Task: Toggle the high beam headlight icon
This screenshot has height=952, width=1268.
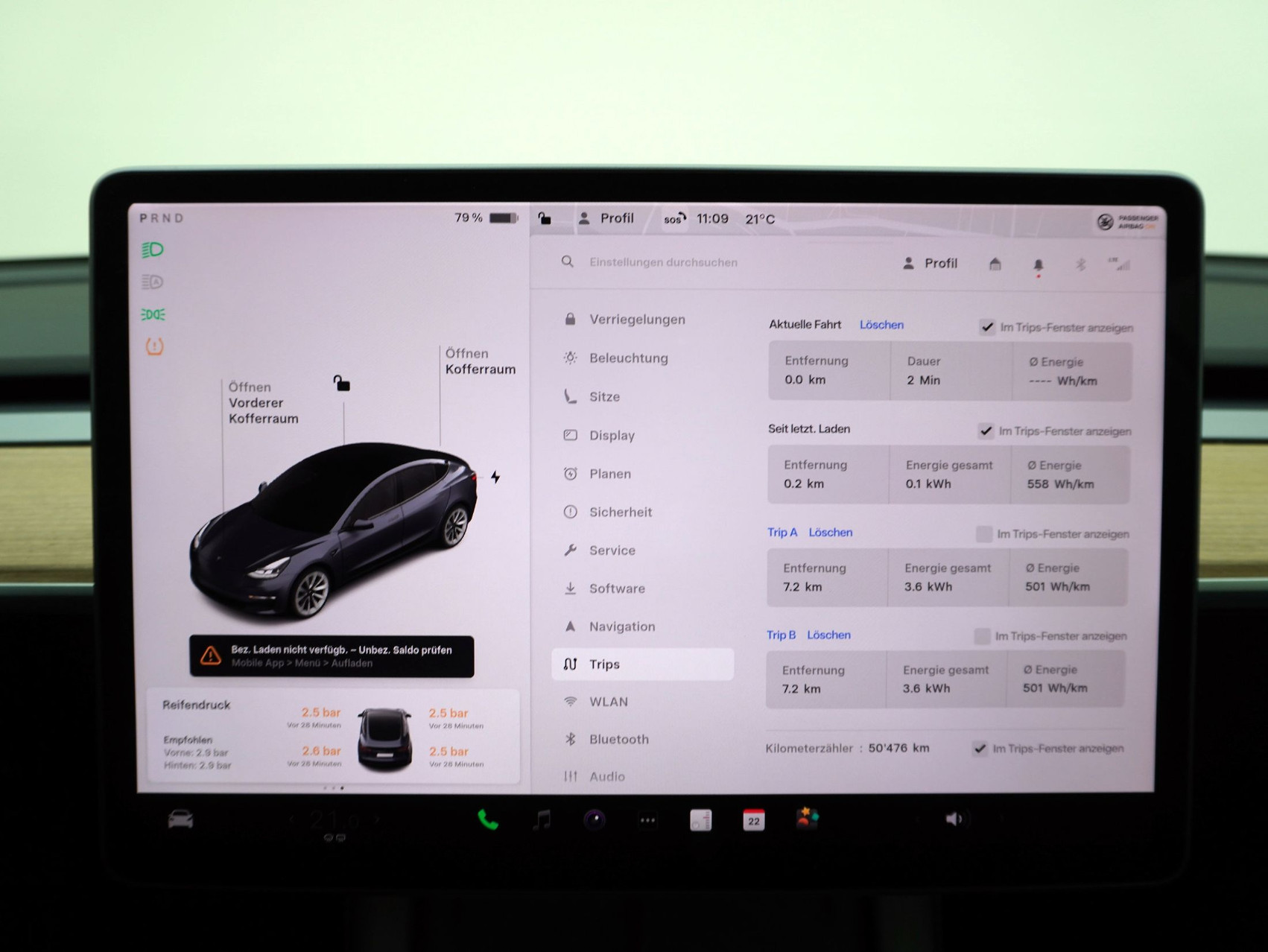Action: [153, 282]
